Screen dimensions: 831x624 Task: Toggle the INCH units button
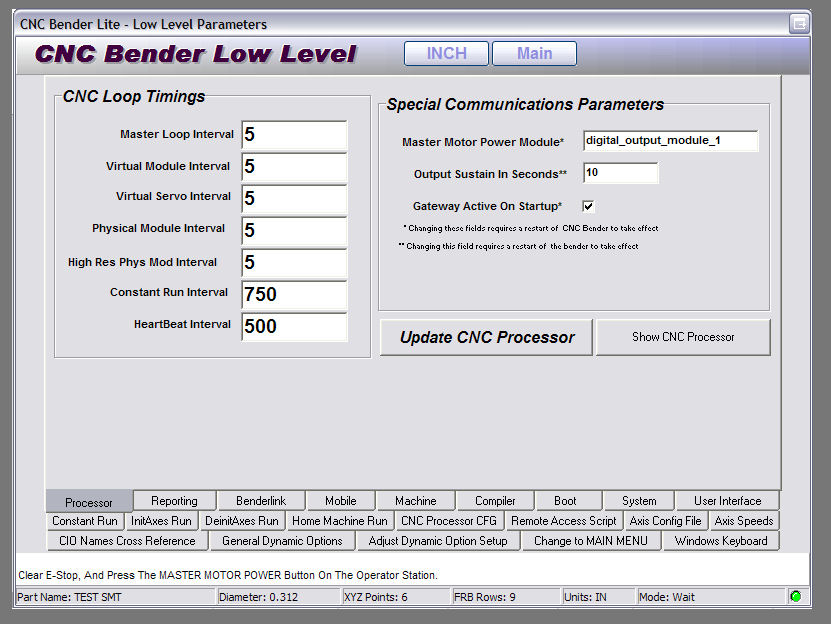446,54
